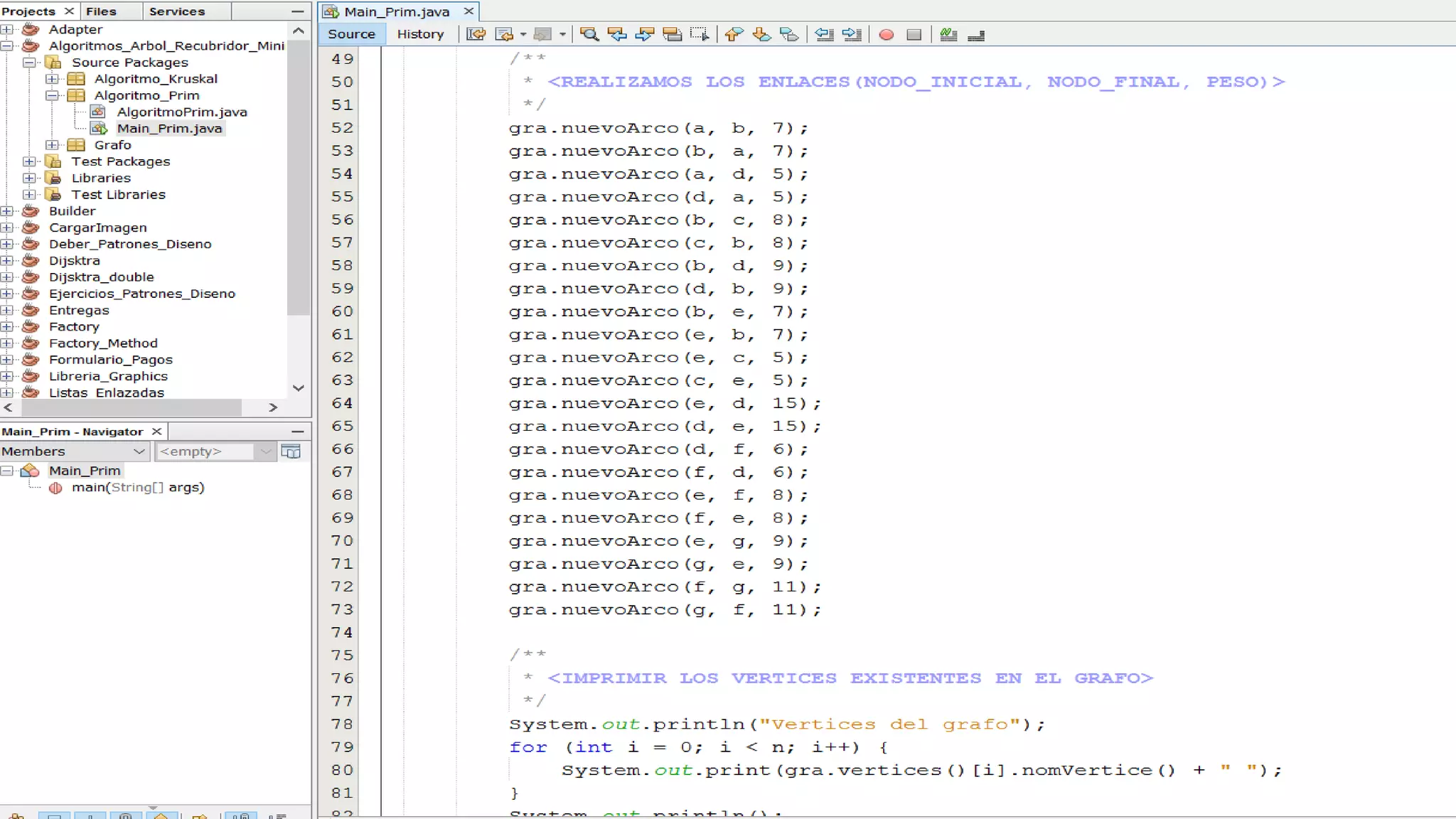Toggle Rectangular Selection mode icon
This screenshot has width=1456, height=819.
pos(700,34)
